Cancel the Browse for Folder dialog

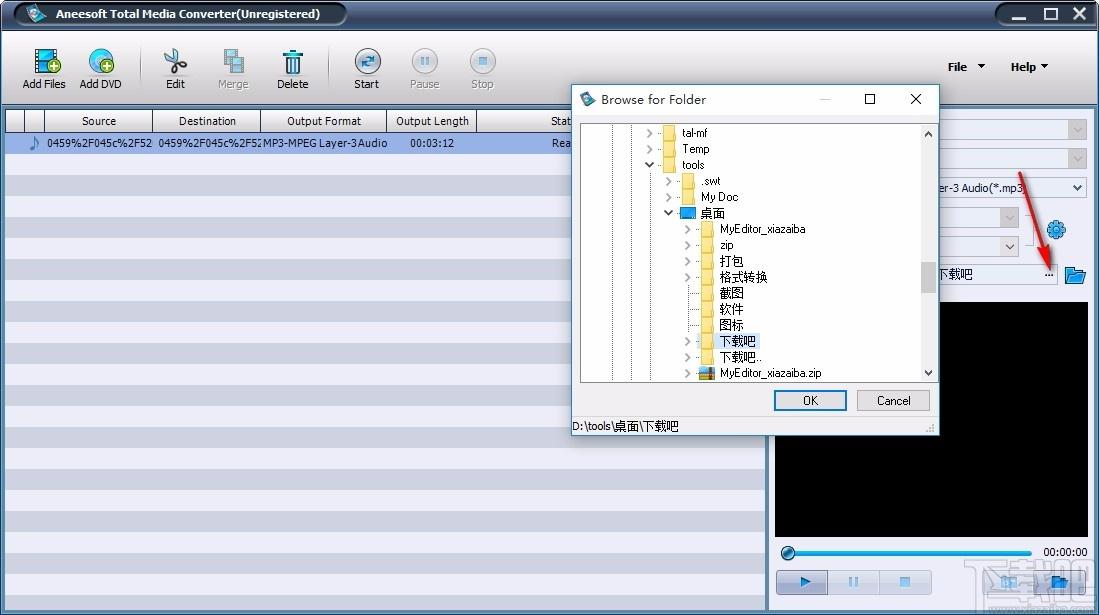(x=894, y=400)
